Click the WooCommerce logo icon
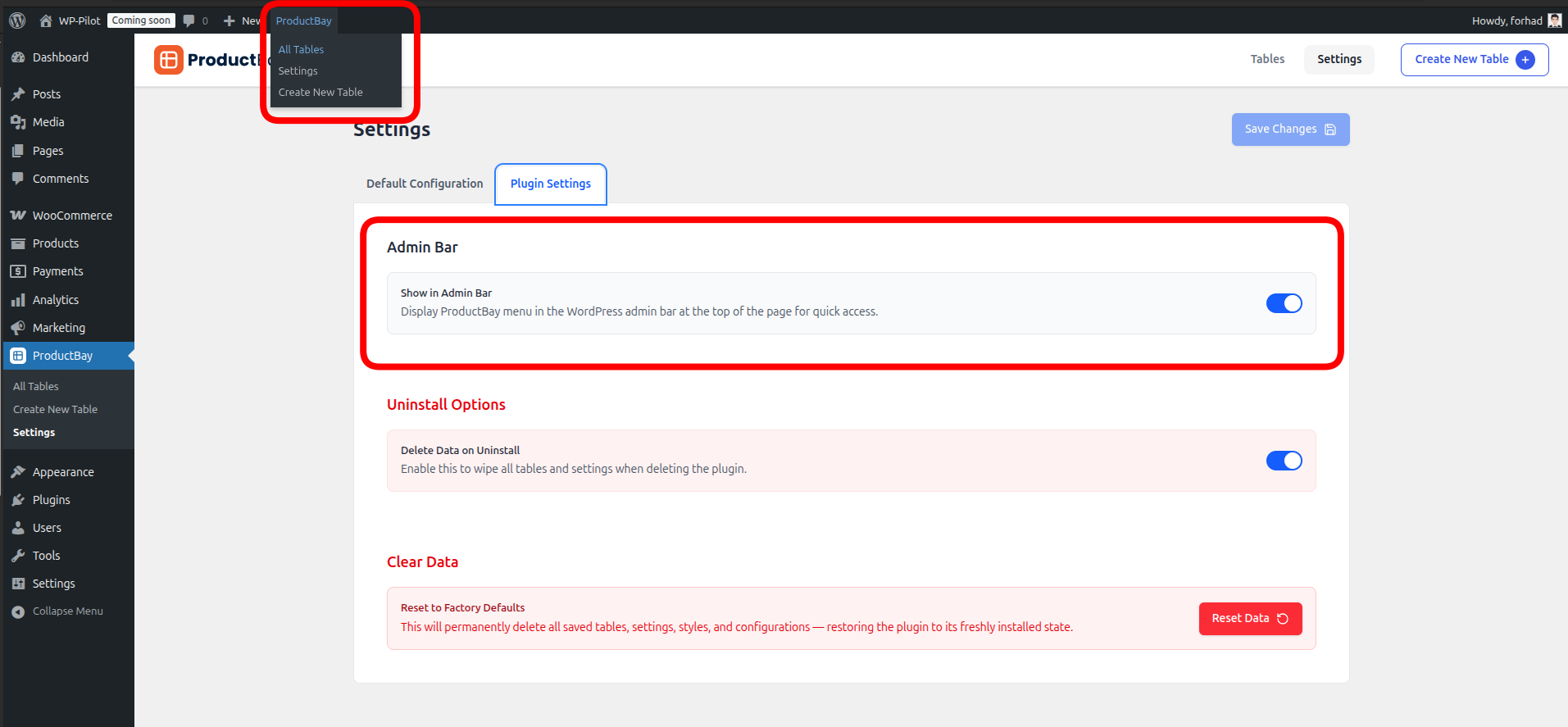1568x727 pixels. point(18,216)
